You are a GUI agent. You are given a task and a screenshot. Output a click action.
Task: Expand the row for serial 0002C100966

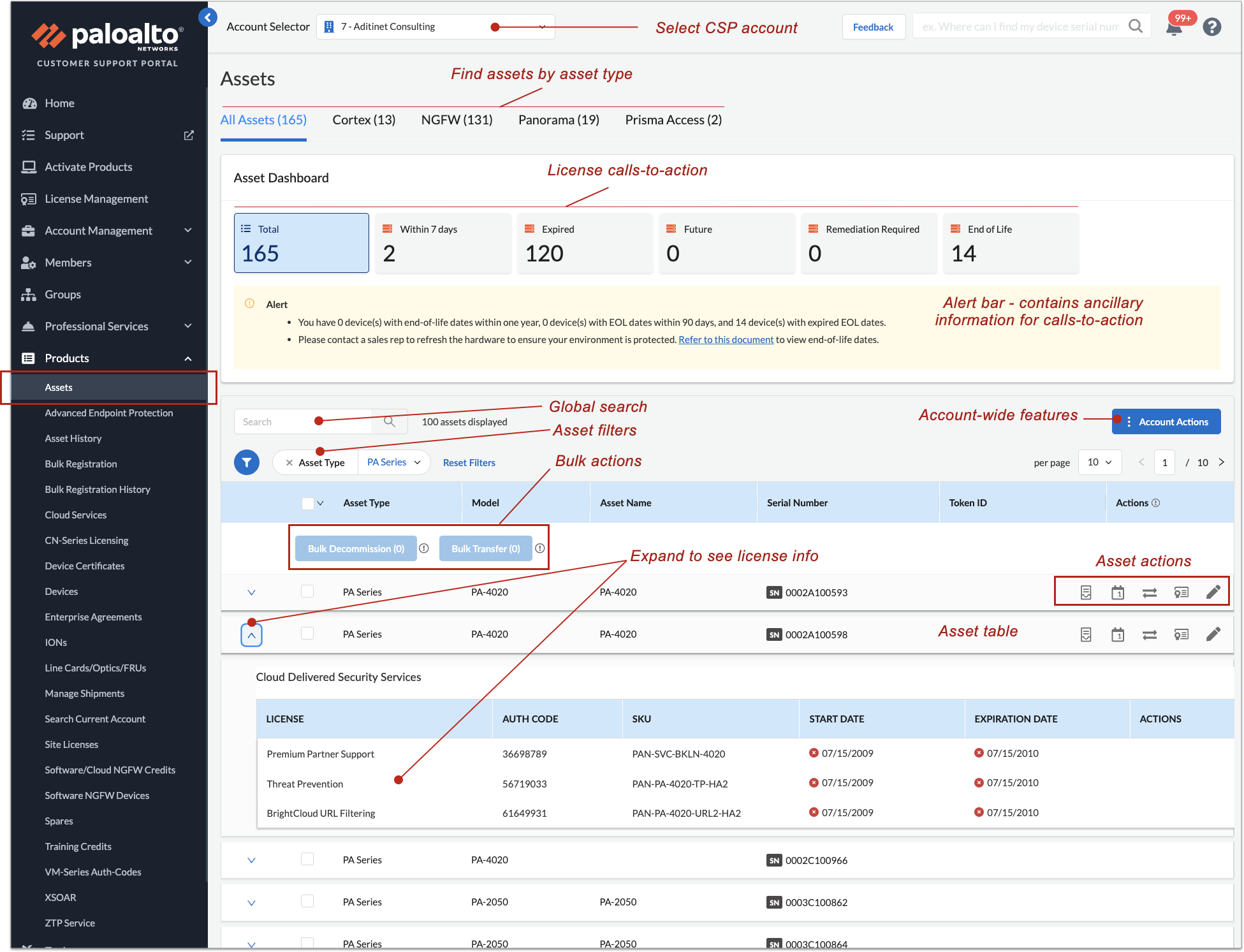coord(251,861)
